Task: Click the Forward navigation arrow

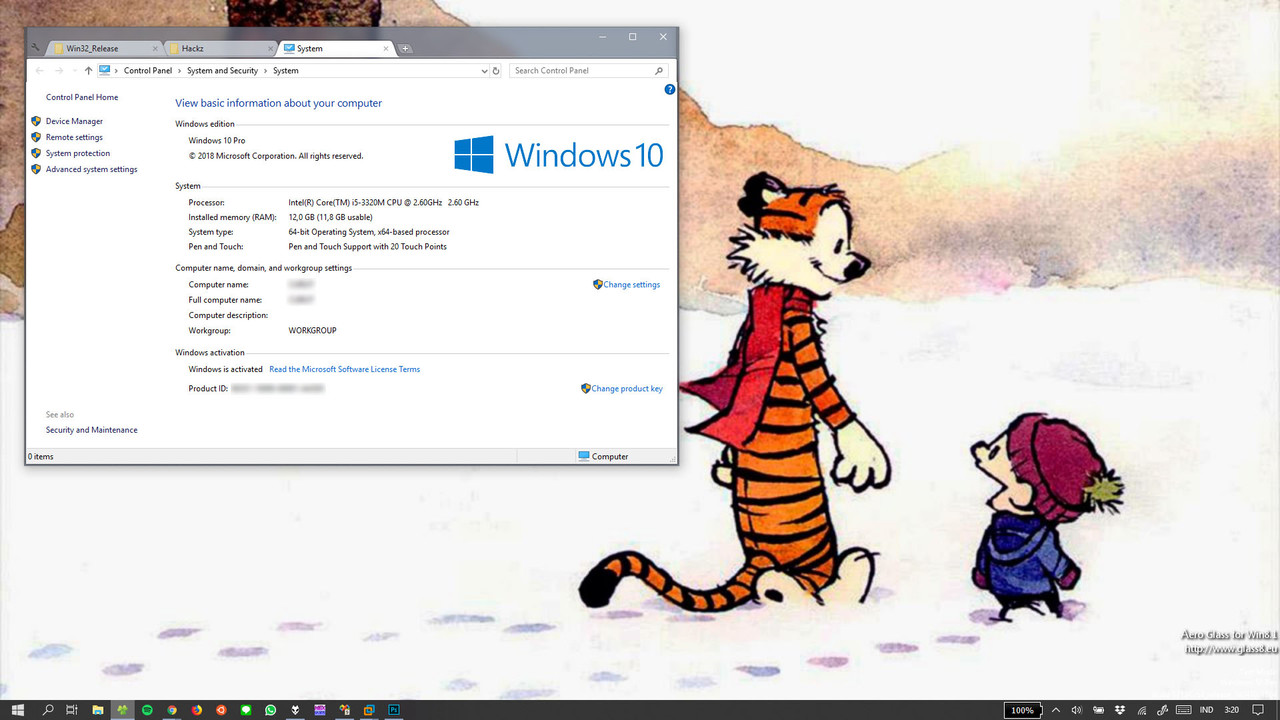Action: (x=59, y=71)
